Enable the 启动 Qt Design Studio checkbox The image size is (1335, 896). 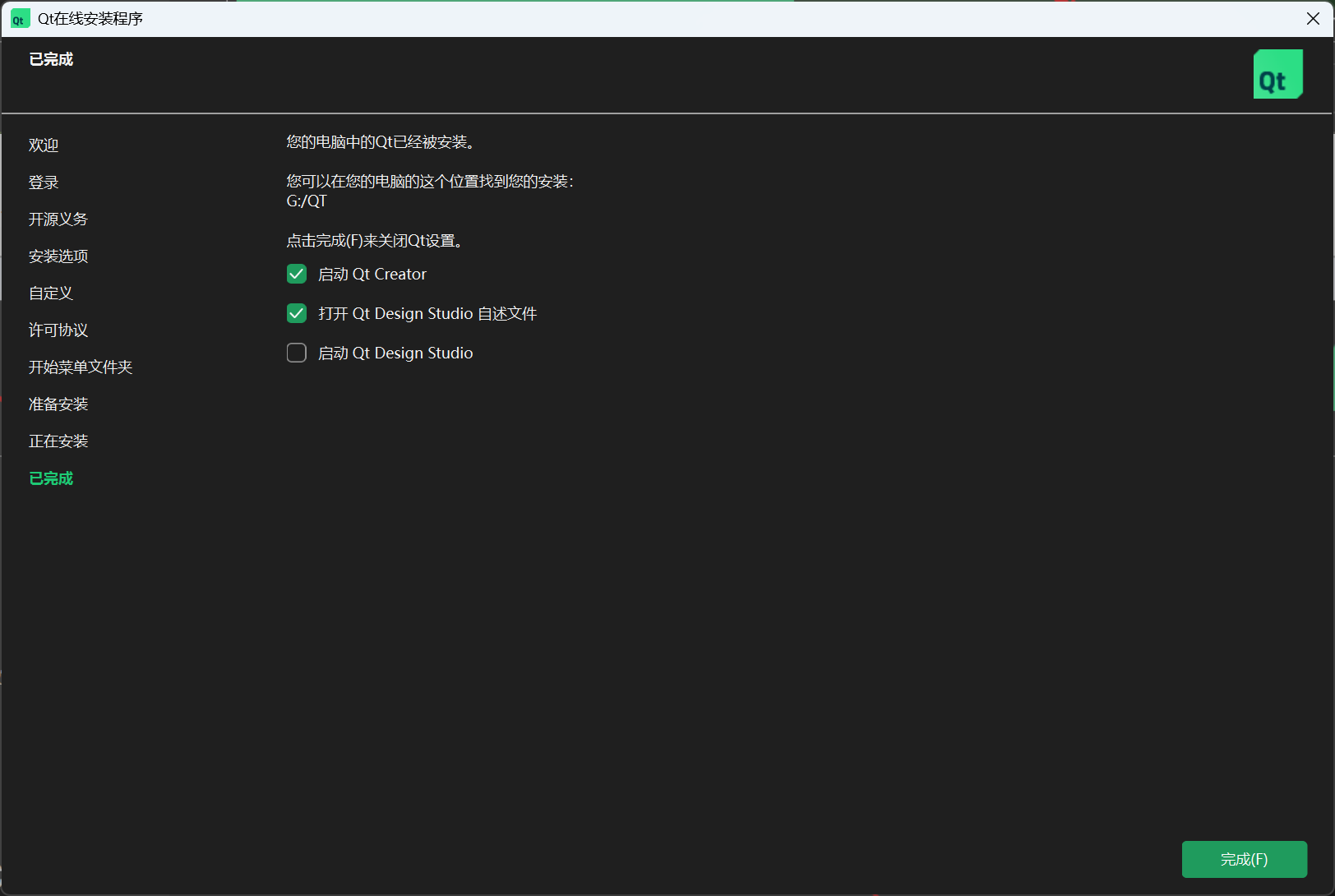[297, 353]
